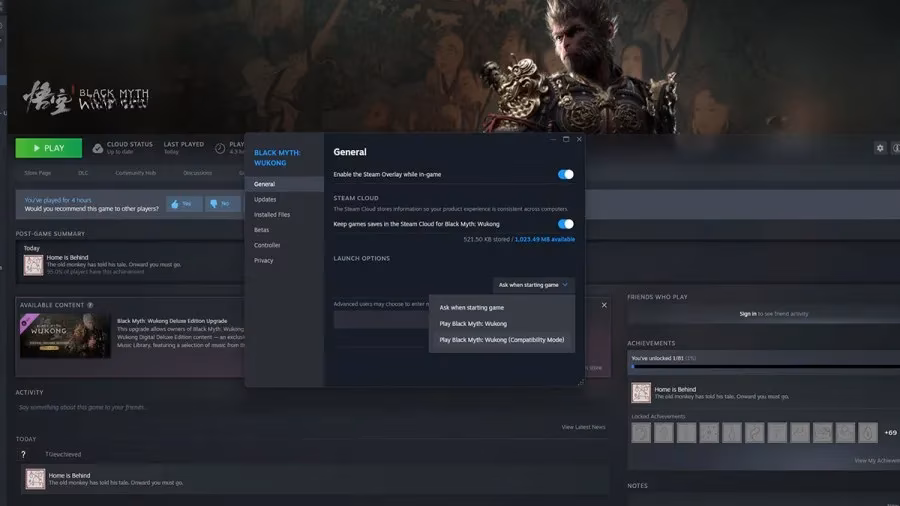Click Sign in to see friend activity
The image size is (900, 506).
coord(774,314)
